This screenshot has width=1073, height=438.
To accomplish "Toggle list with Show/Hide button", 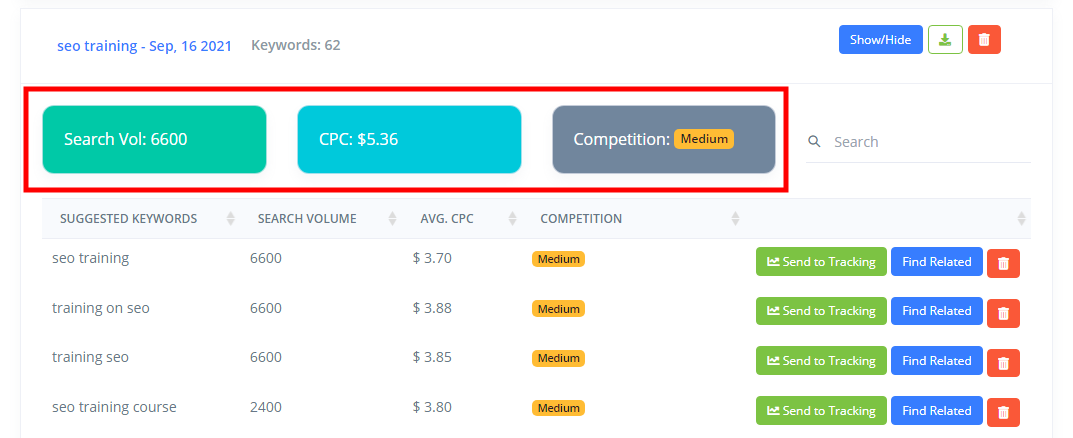I will tap(881, 40).
